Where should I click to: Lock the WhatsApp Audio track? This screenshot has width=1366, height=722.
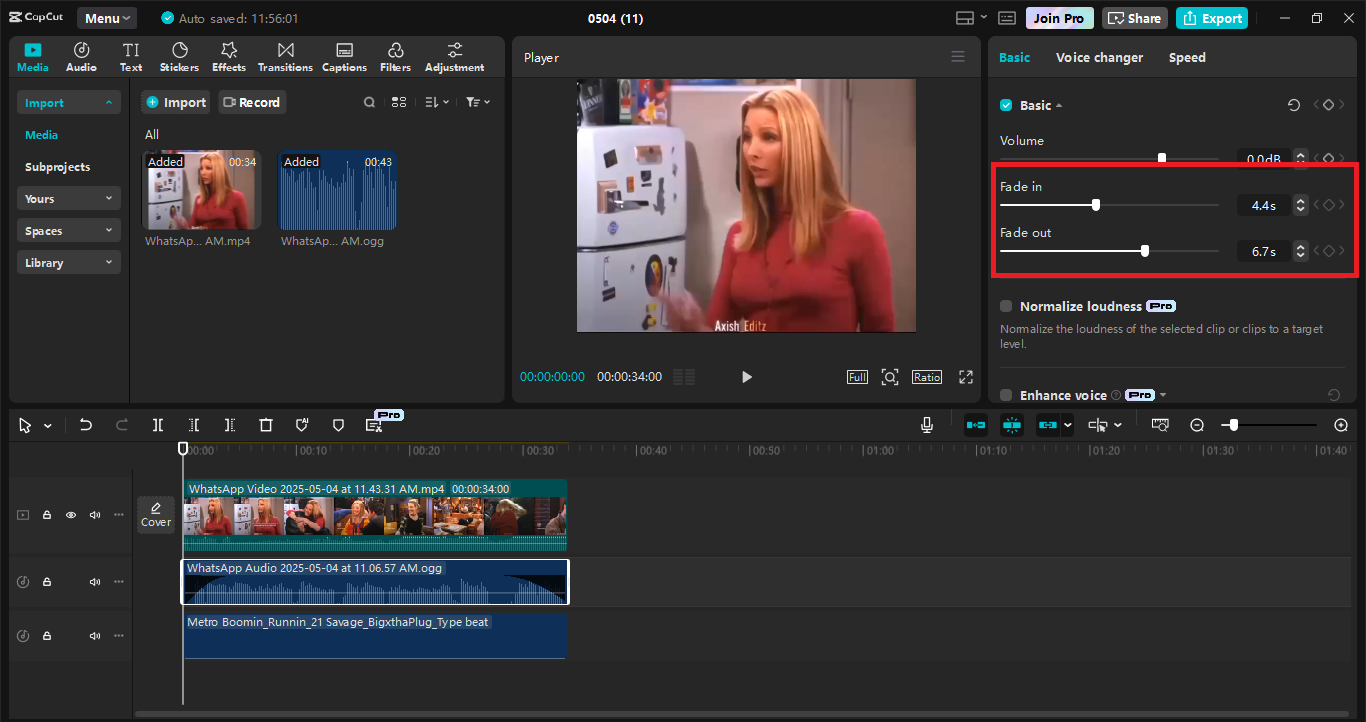pos(47,582)
